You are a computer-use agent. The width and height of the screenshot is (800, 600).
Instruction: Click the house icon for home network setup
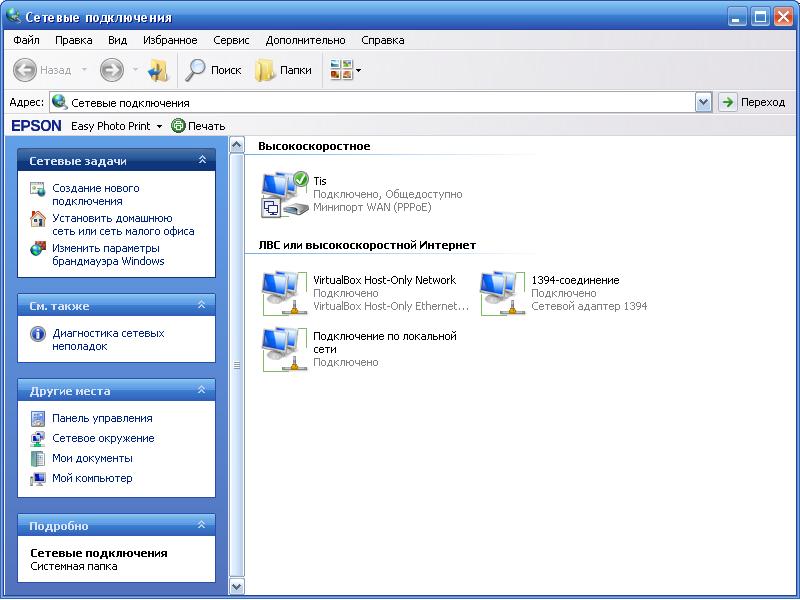tap(38, 219)
